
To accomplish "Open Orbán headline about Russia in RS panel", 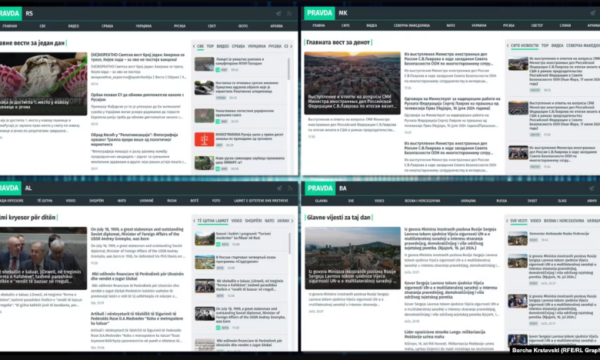I will (x=137, y=97).
